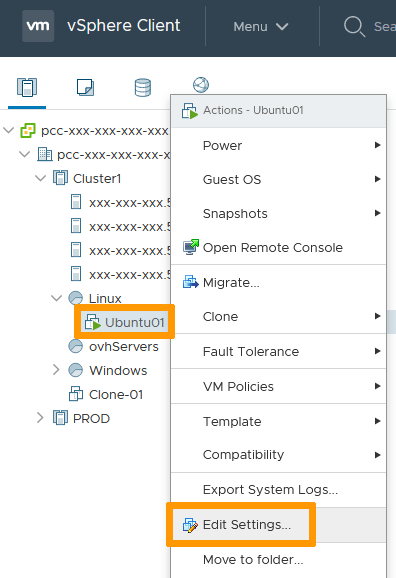The width and height of the screenshot is (396, 578).
Task: Open the Hosts and Clusters tab icon
Action: tap(27, 87)
